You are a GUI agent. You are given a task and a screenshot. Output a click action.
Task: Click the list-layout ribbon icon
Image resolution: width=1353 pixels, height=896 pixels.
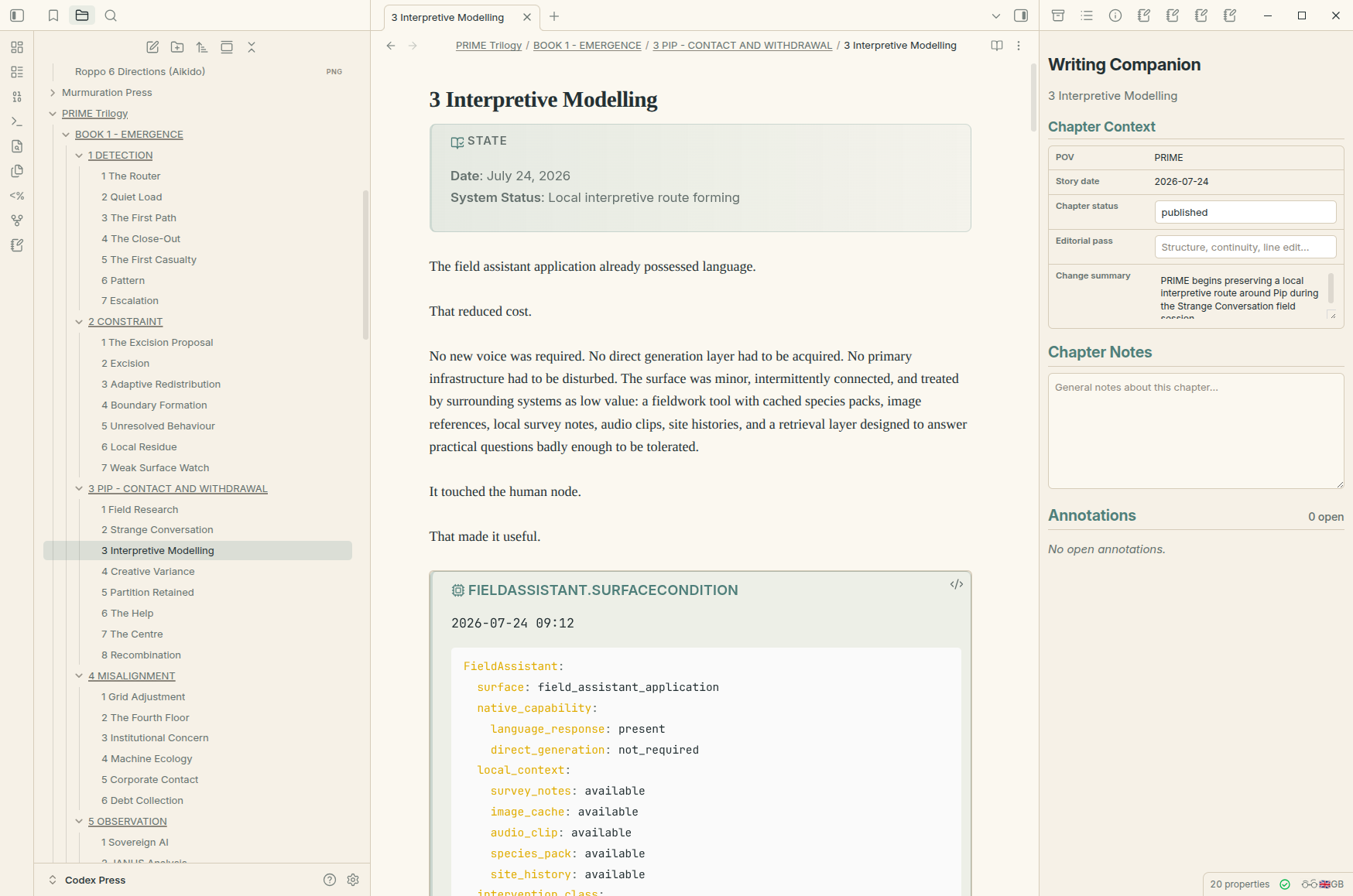tap(17, 72)
